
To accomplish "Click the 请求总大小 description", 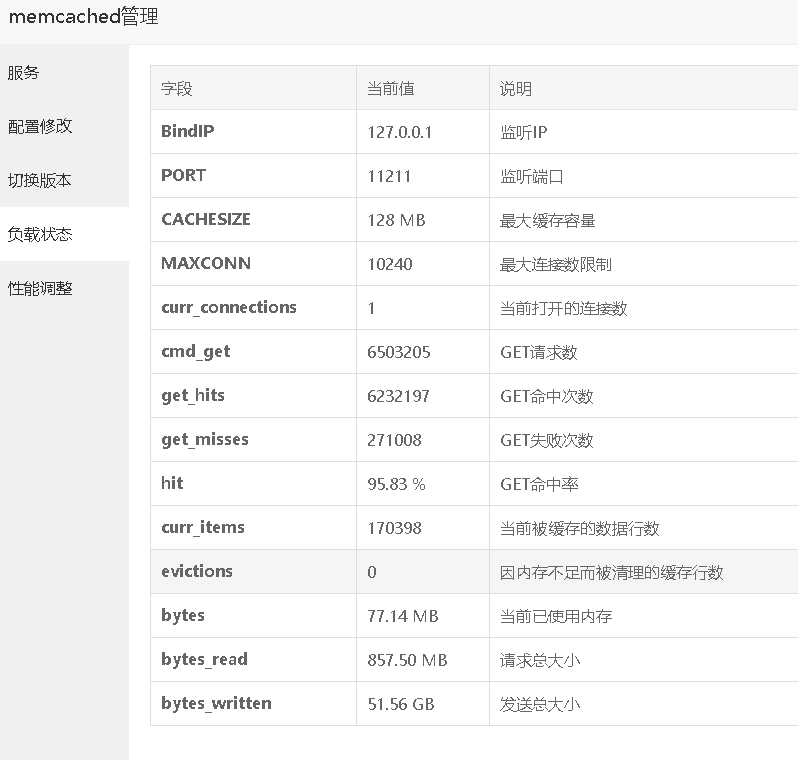I will [539, 660].
